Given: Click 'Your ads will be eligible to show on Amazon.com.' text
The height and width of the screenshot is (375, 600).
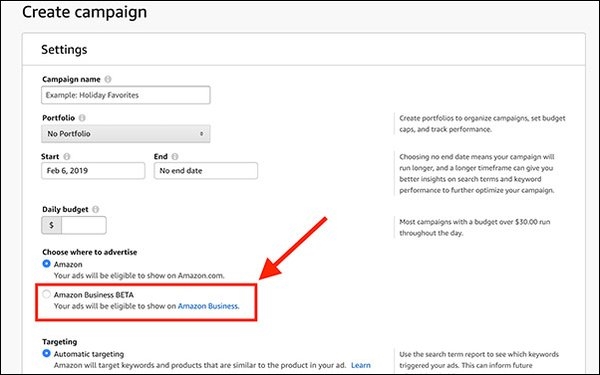Looking at the screenshot, I should (x=139, y=276).
